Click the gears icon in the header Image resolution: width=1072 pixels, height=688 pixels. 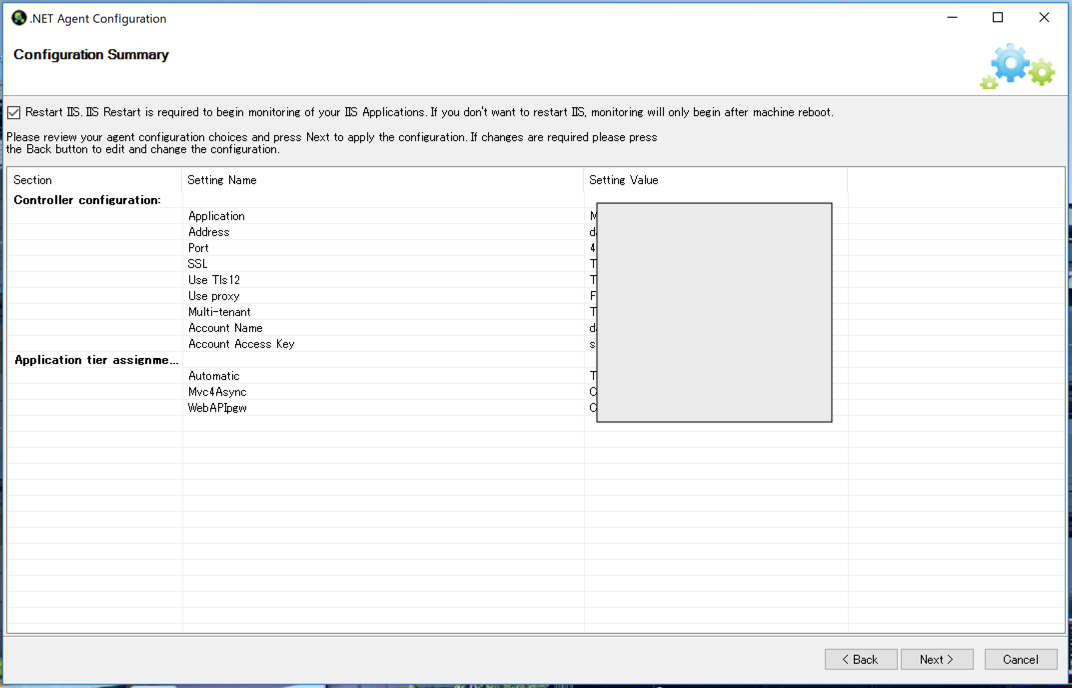pyautogui.click(x=1016, y=66)
